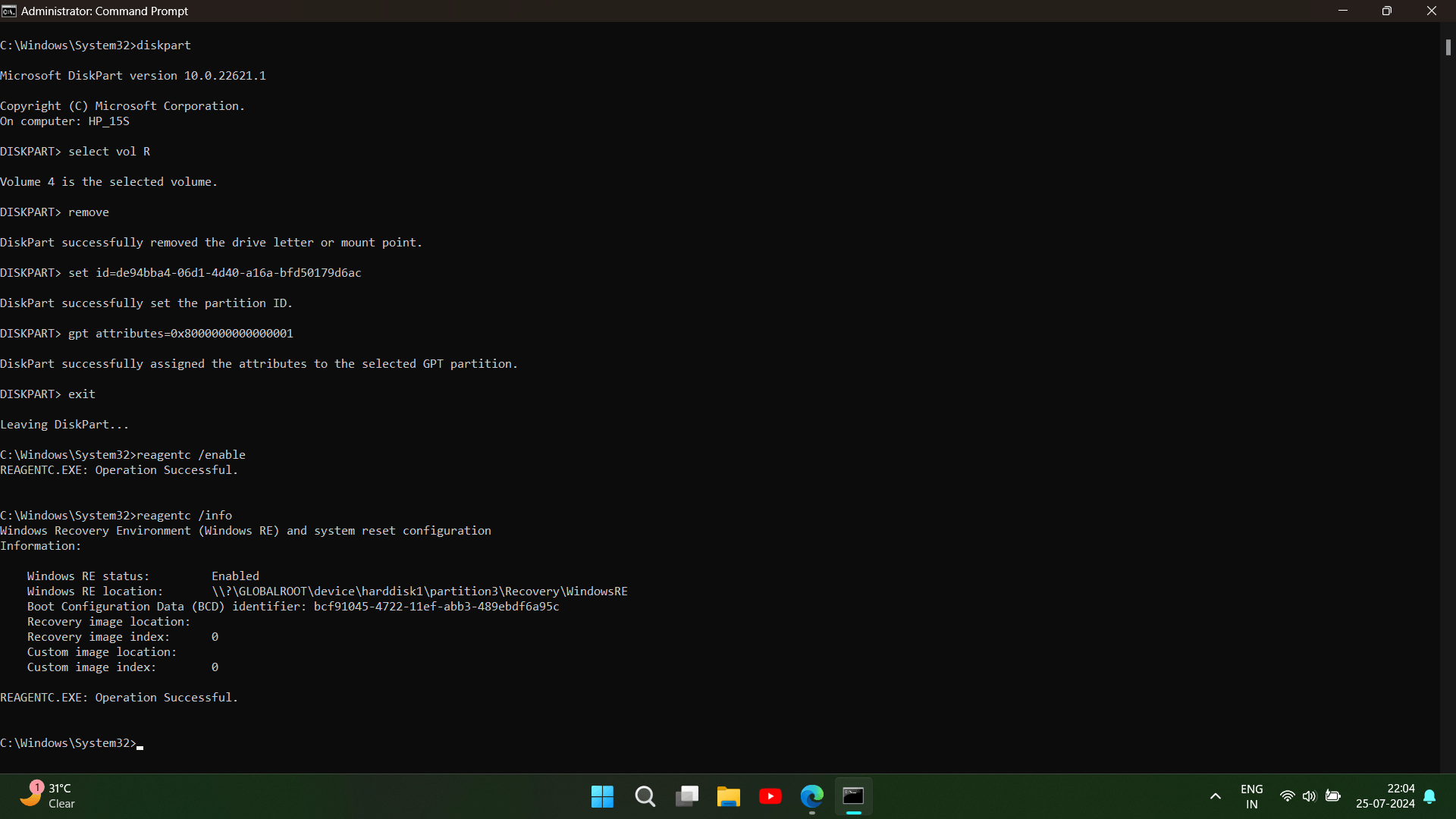Open the notification bell icon
This screenshot has width=1456, height=819.
click(x=1430, y=796)
